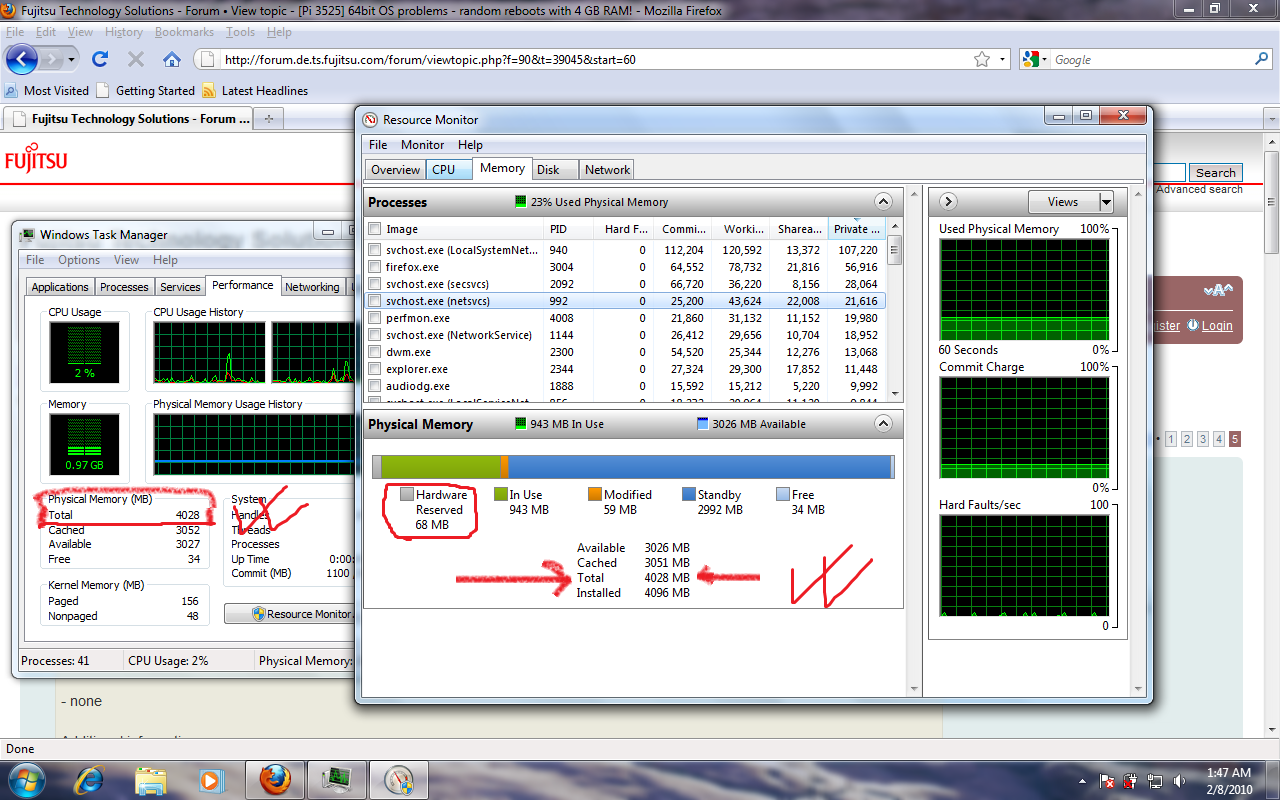1280x800 pixels.
Task: Check the audiodg.exe process box
Action: click(x=375, y=386)
